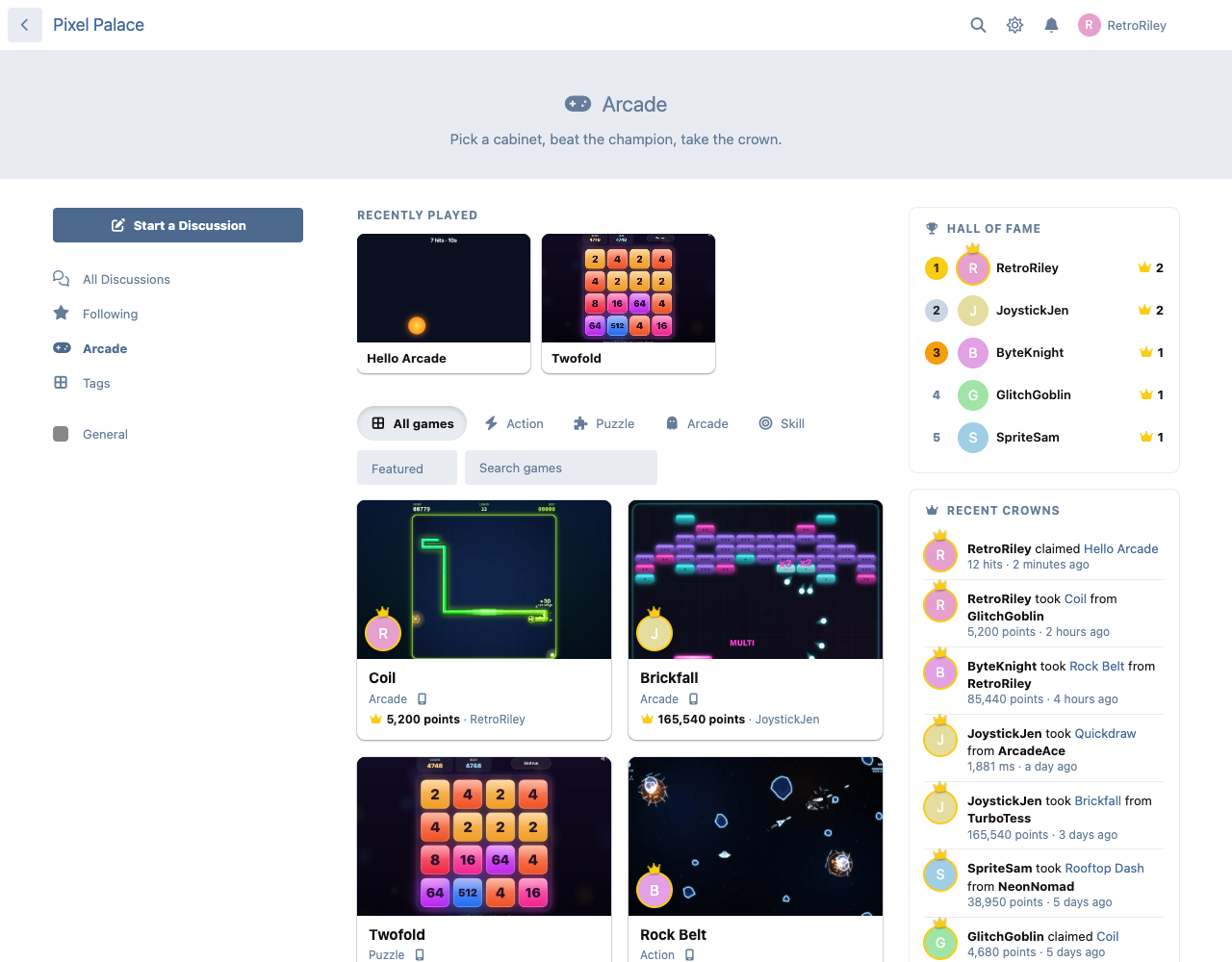Open the Twofold recently played thumbnail

(x=629, y=289)
